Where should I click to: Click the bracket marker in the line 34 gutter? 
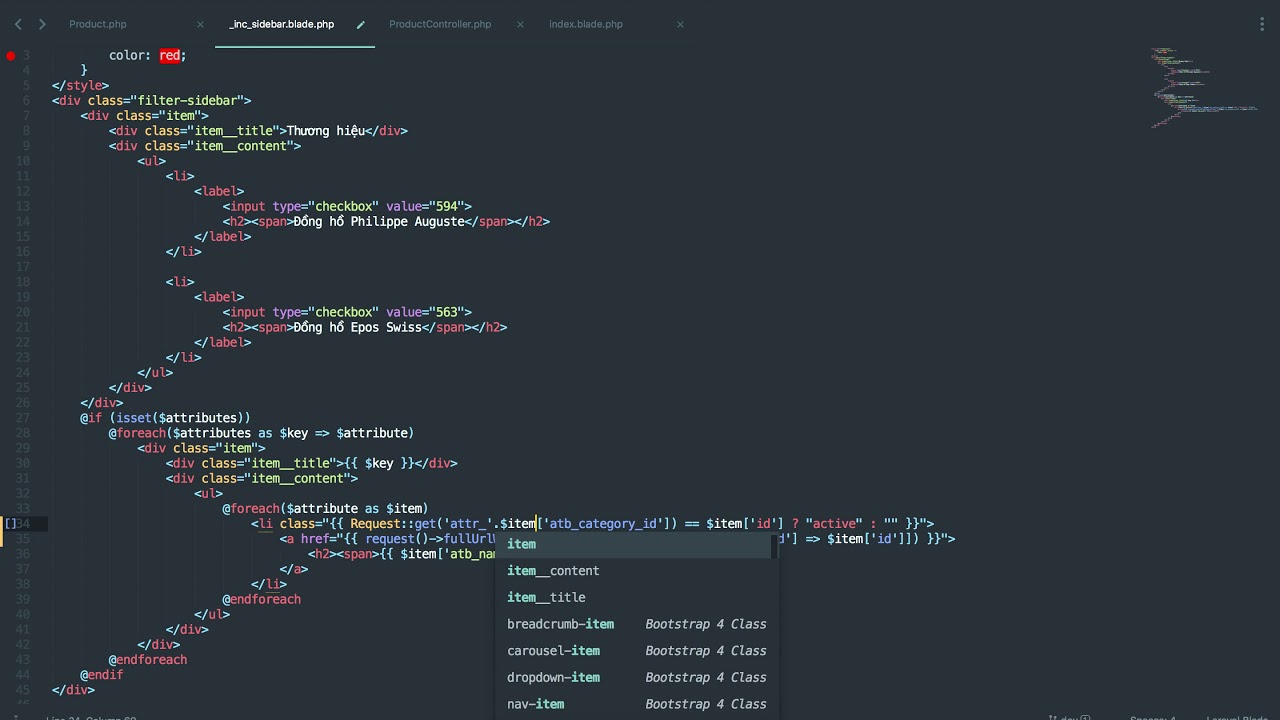pyautogui.click(x=11, y=524)
